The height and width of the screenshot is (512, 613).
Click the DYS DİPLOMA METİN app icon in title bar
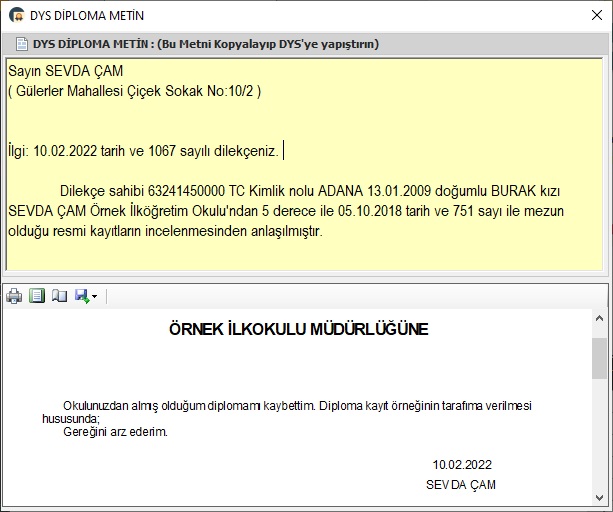17,16
